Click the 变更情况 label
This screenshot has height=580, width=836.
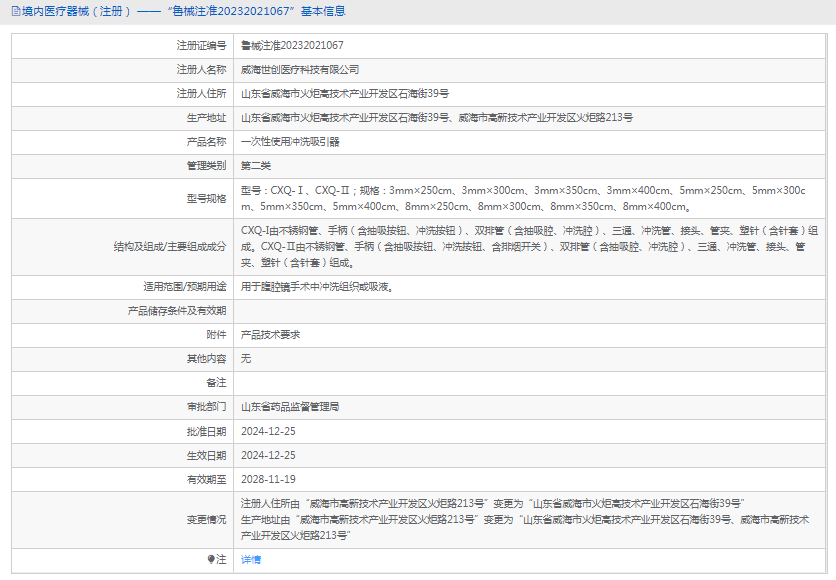[x=206, y=519]
